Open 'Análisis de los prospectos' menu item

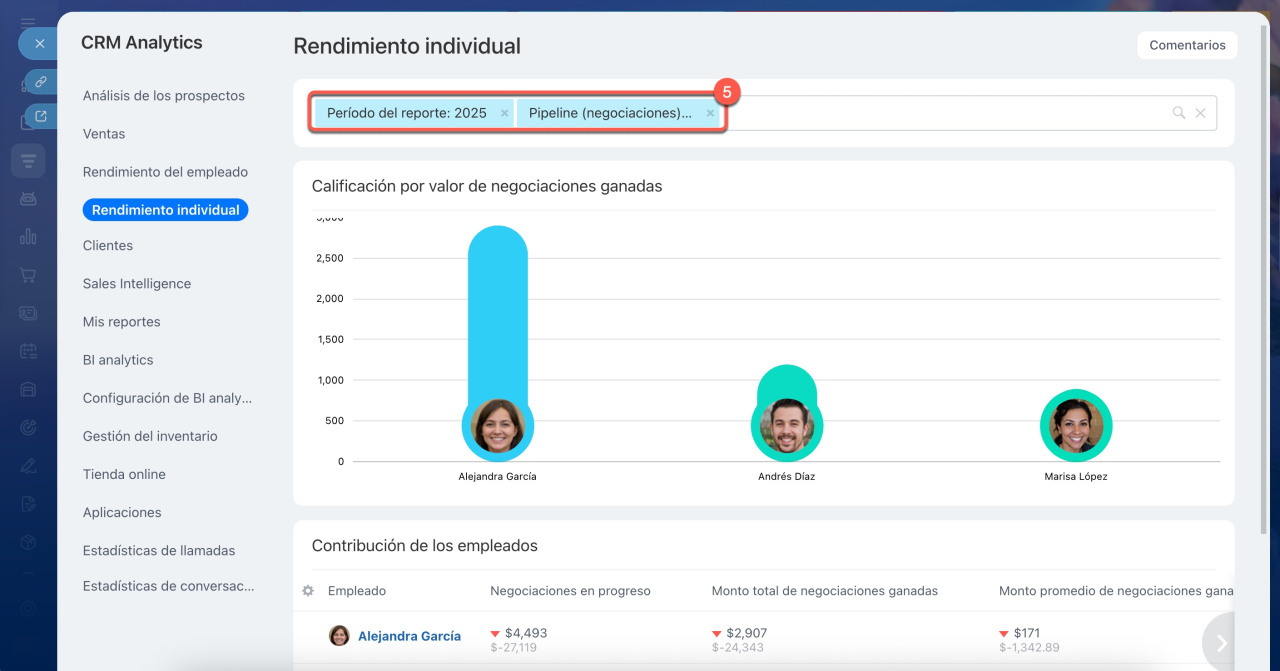click(x=164, y=96)
